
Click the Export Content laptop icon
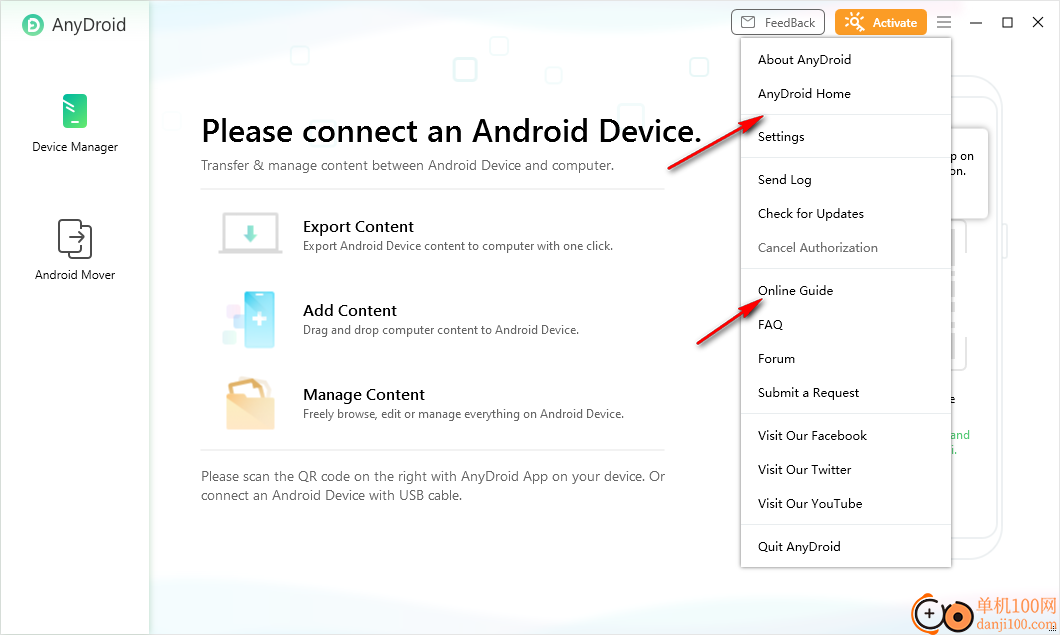(250, 233)
